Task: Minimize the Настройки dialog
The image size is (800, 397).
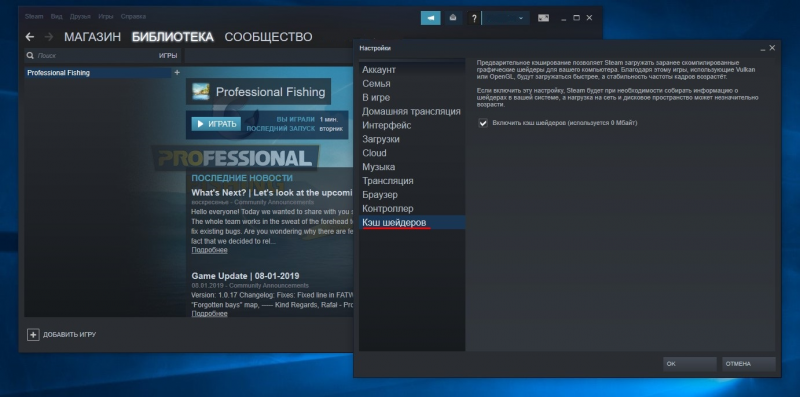Action: click(763, 48)
